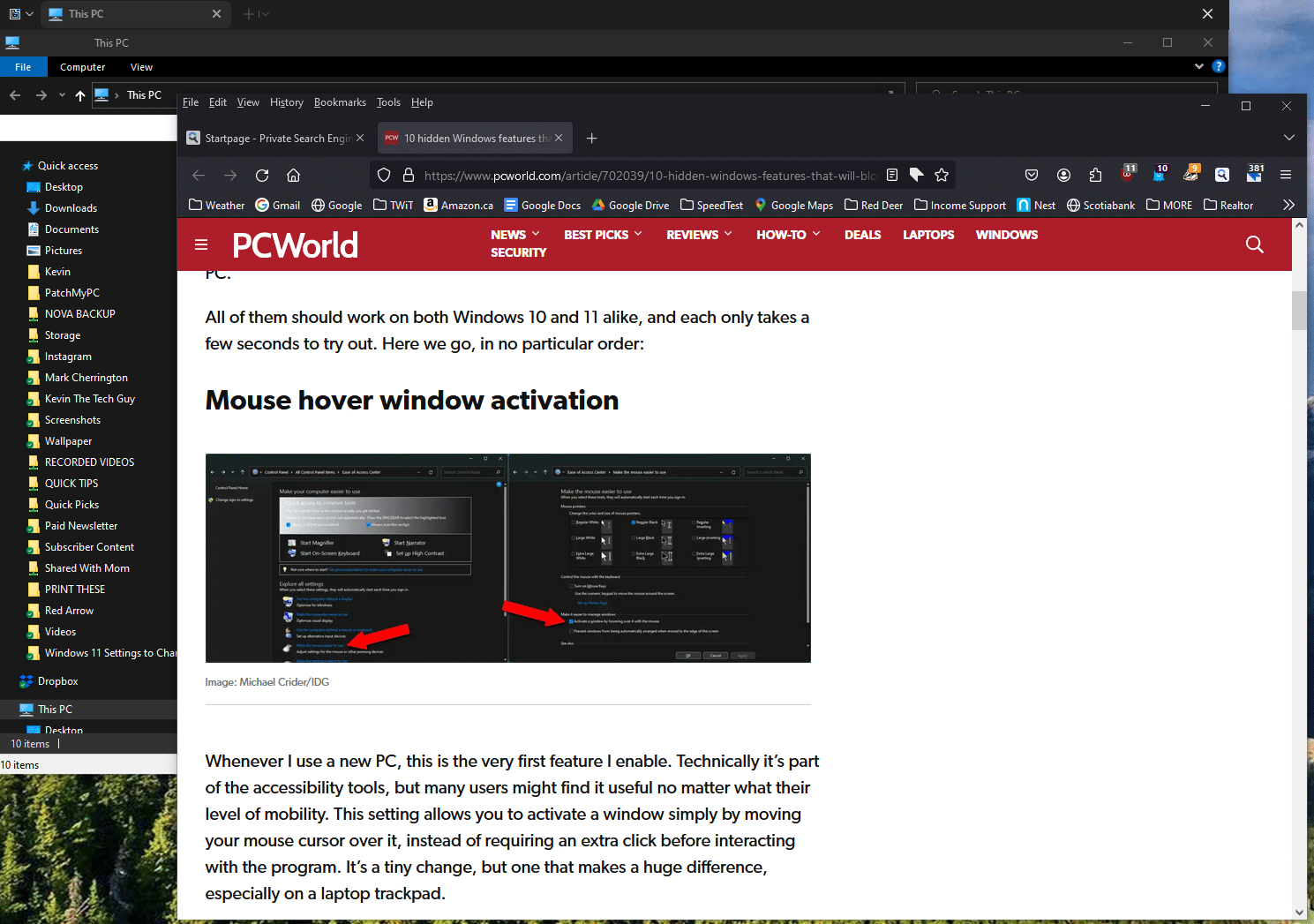Open WINDOWS link on PCWorld
This screenshot has height=924, width=1314.
click(x=1007, y=235)
